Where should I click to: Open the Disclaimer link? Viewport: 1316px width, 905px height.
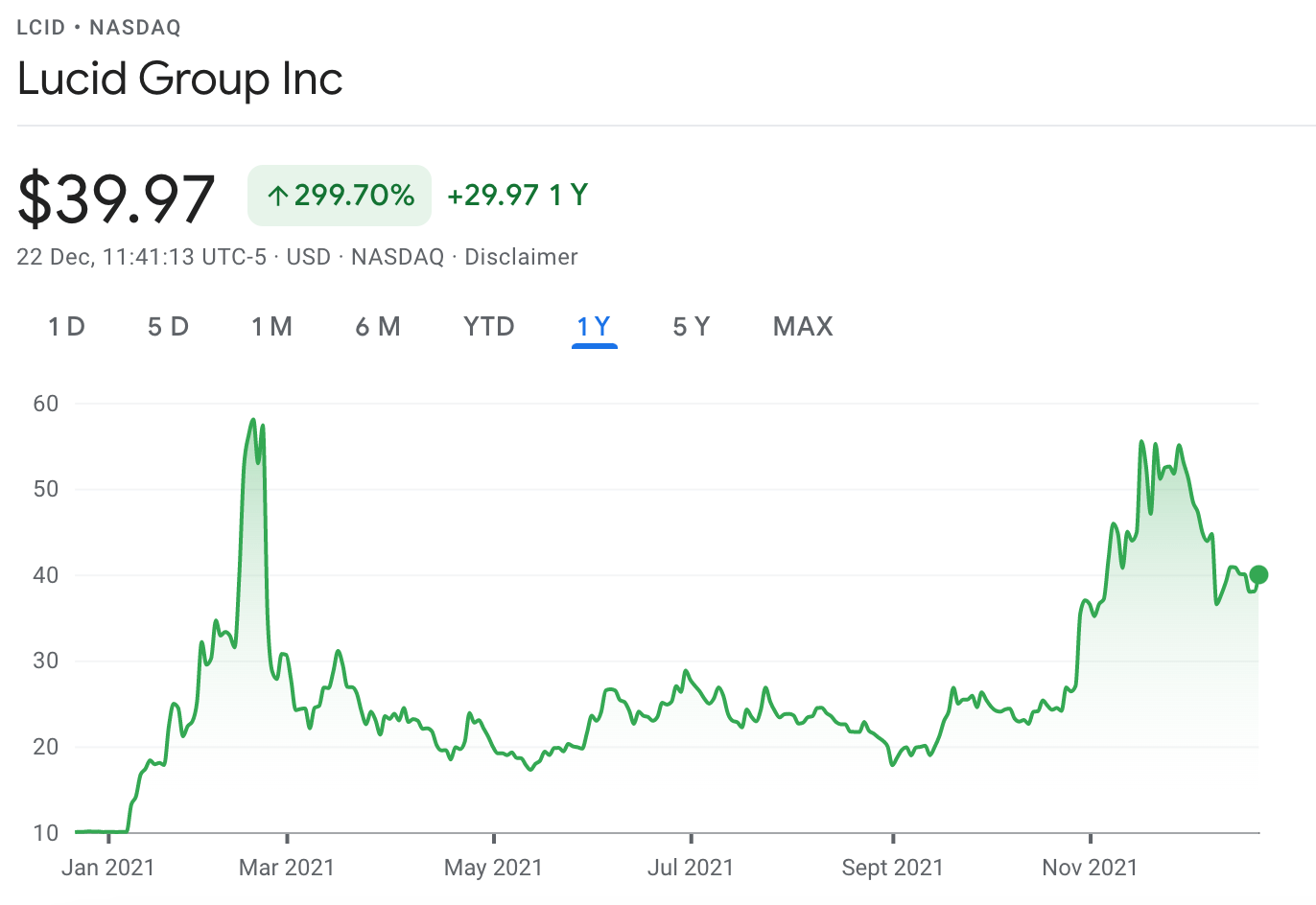point(521,257)
